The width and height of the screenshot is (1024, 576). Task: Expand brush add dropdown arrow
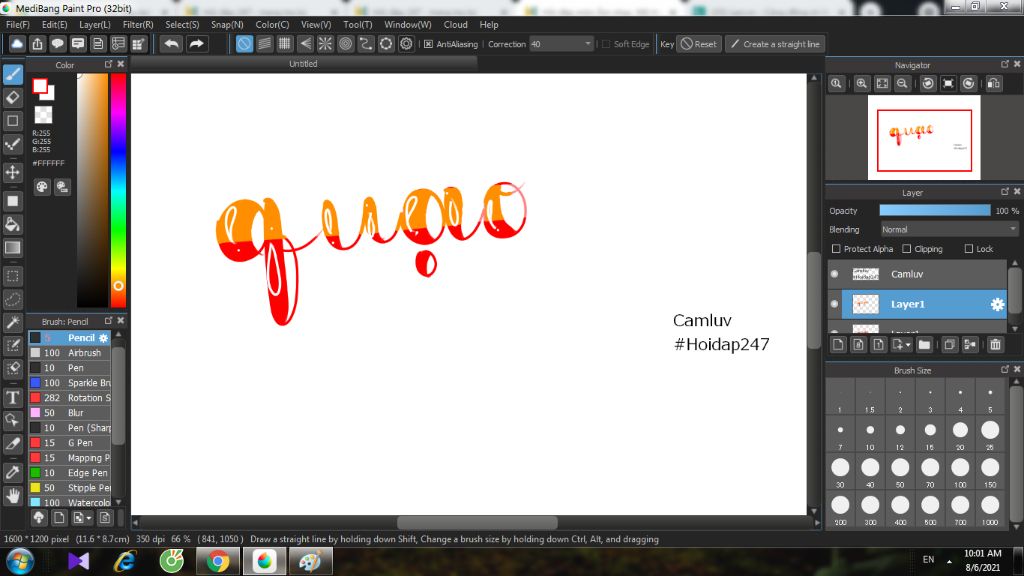click(x=89, y=518)
